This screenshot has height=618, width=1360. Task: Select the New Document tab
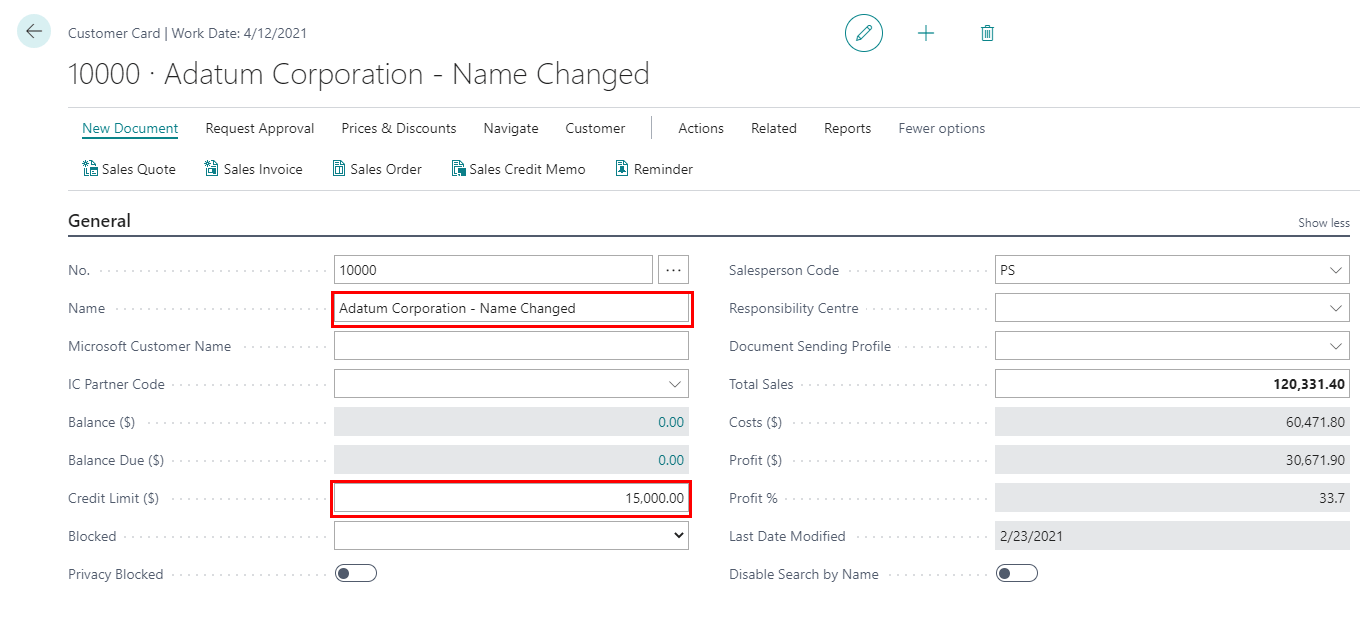[x=130, y=128]
